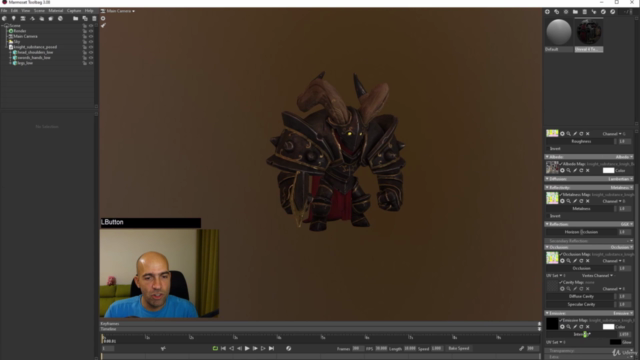
Task: Click the material folder icon
Action: [575, 12]
